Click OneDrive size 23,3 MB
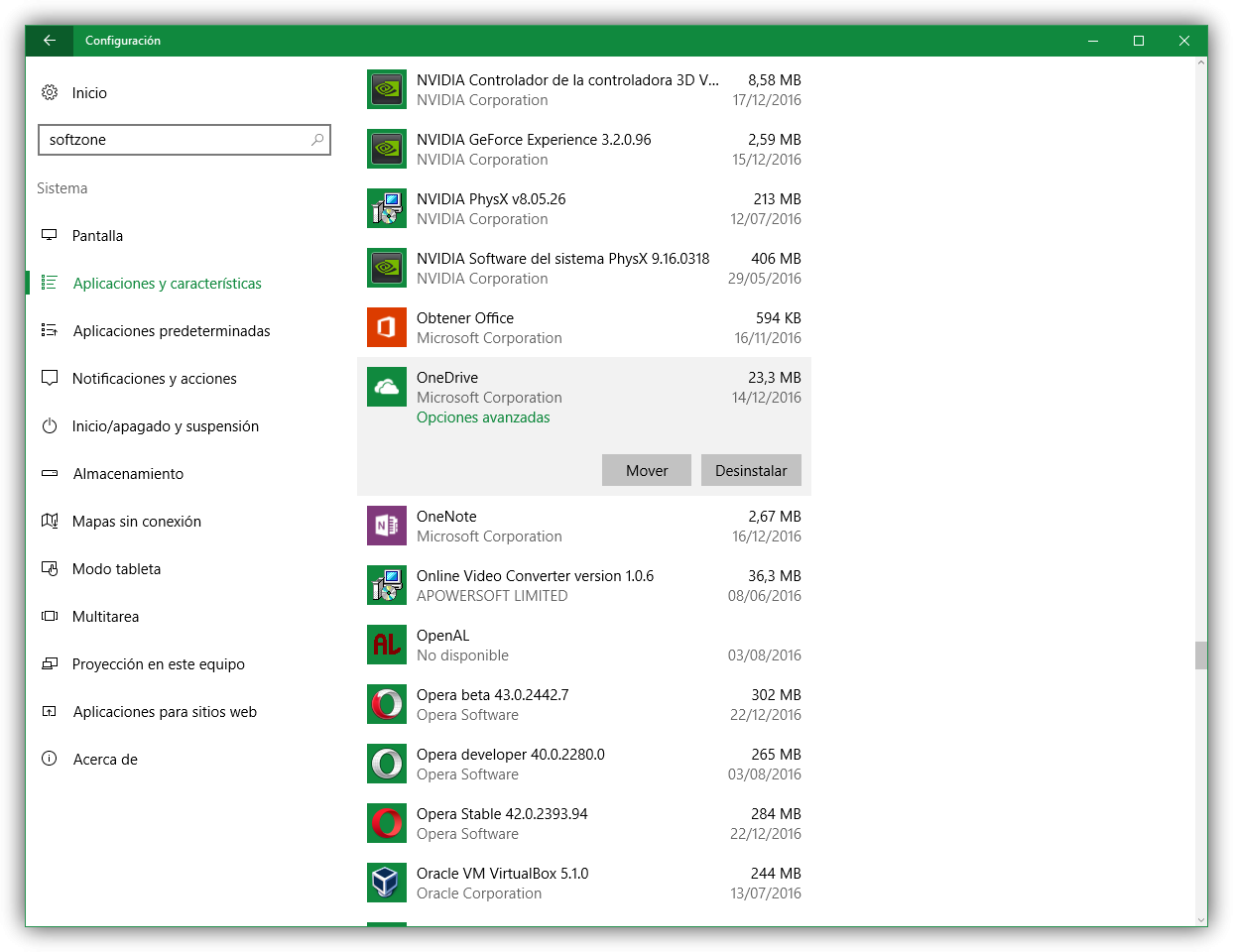 pos(775,377)
